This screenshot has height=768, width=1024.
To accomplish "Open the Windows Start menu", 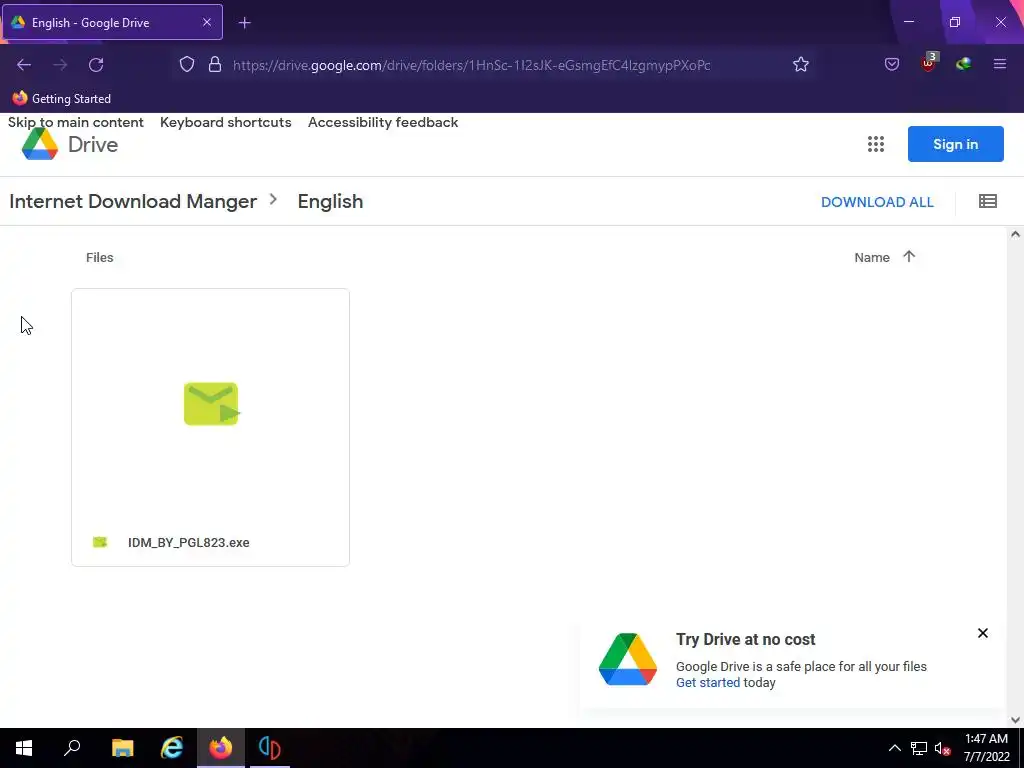I will [24, 748].
